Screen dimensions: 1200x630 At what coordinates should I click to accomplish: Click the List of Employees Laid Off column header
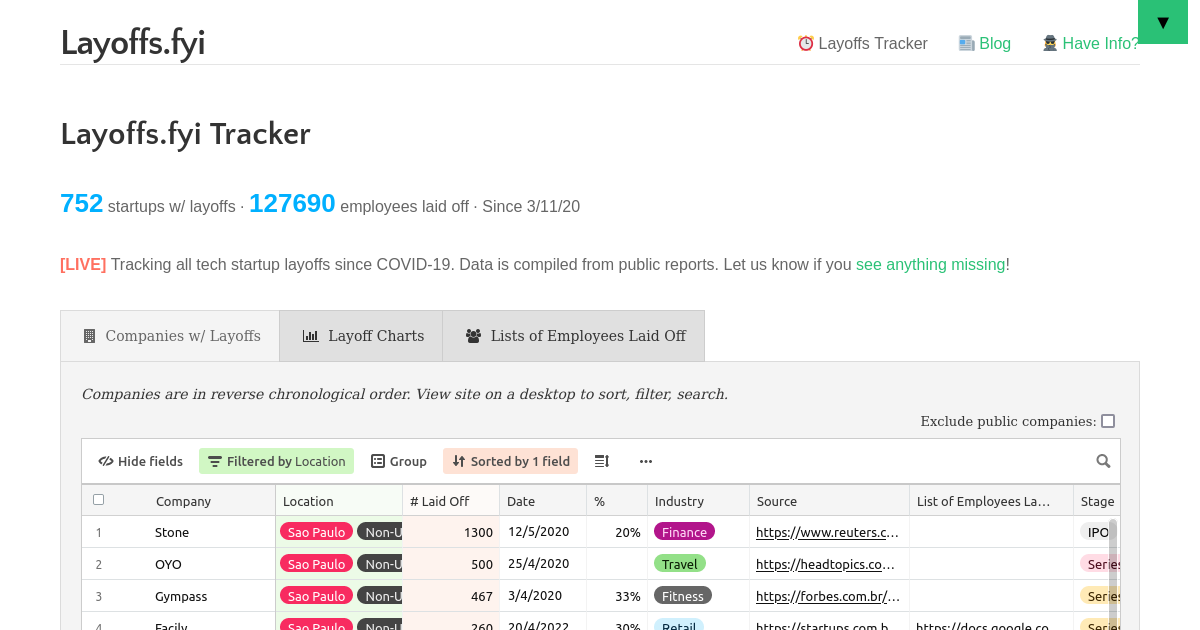[x=991, y=501]
